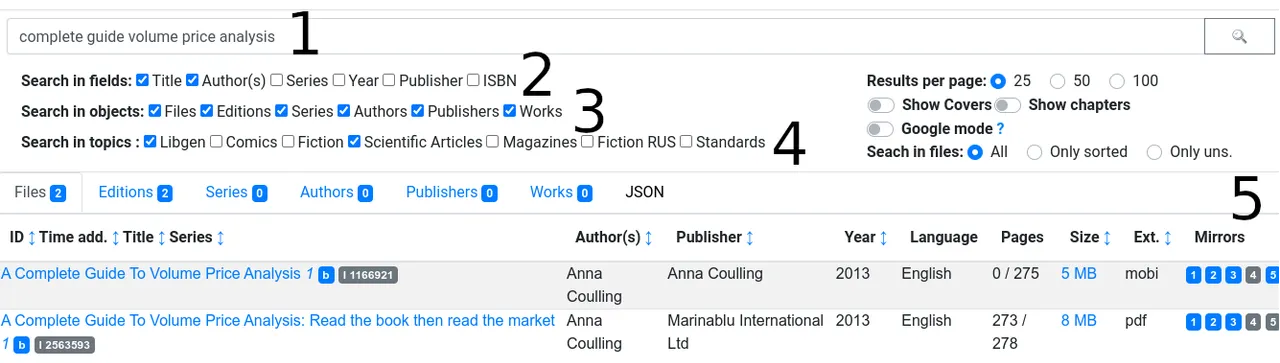
Task: Sort by Ext. column arrows
Action: click(x=1167, y=237)
